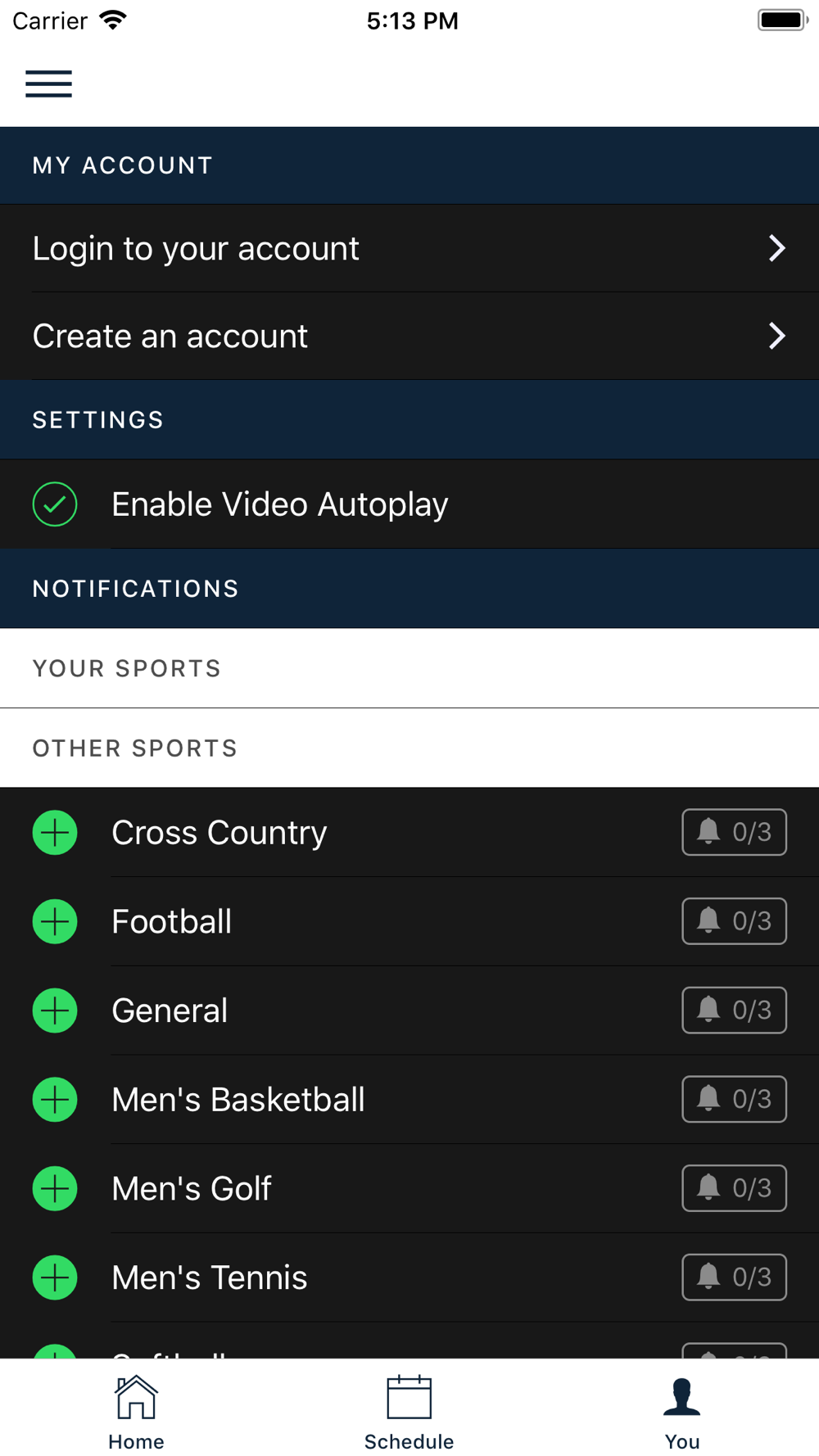Switch to the Home tab

(x=136, y=1413)
